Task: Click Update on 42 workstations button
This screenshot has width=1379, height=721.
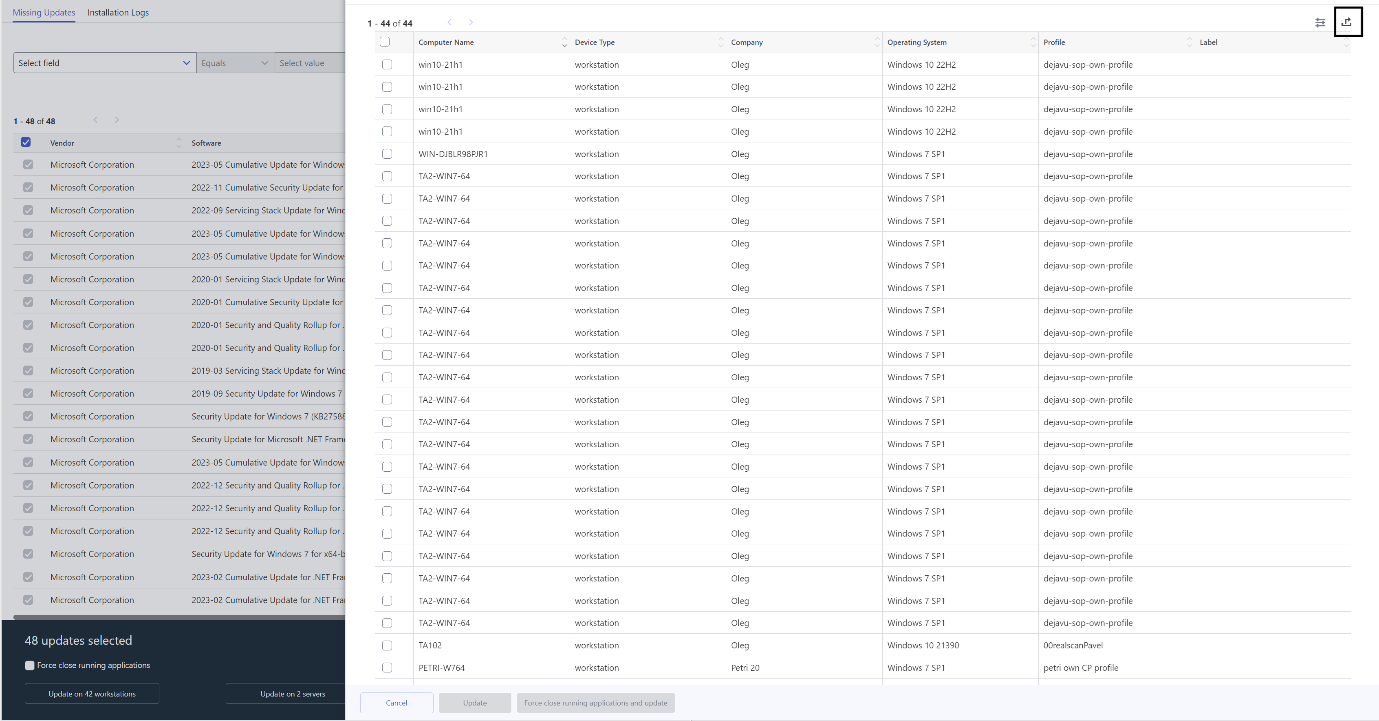Action: point(92,694)
